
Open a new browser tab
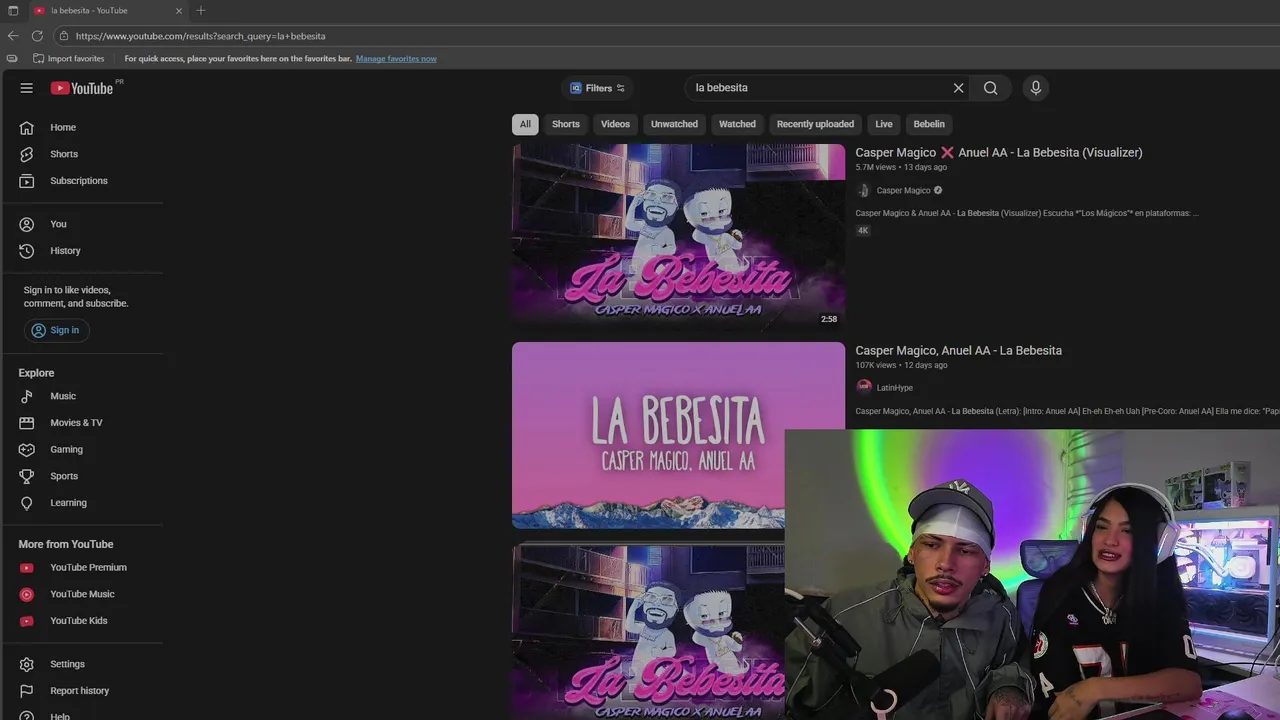(x=201, y=10)
